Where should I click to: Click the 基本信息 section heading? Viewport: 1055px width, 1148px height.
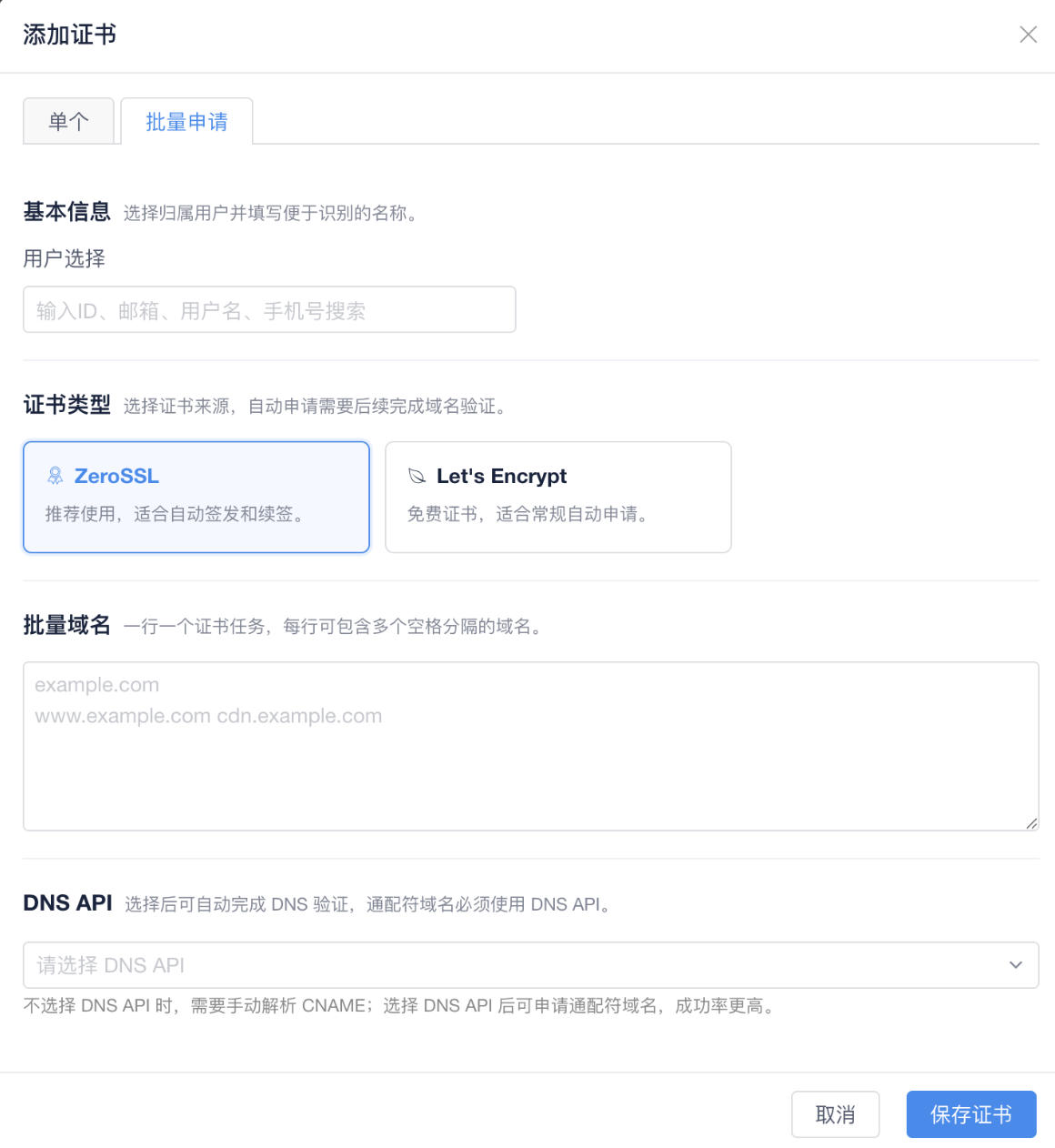click(x=66, y=212)
